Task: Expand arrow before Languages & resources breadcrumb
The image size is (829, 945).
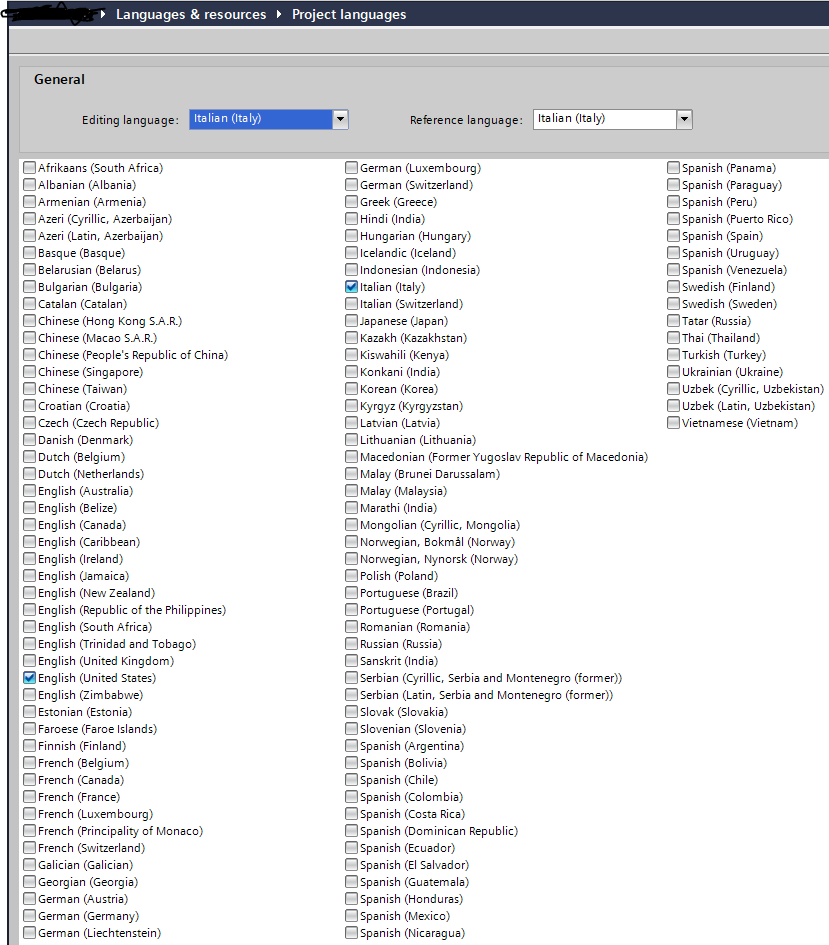Action: coord(103,14)
